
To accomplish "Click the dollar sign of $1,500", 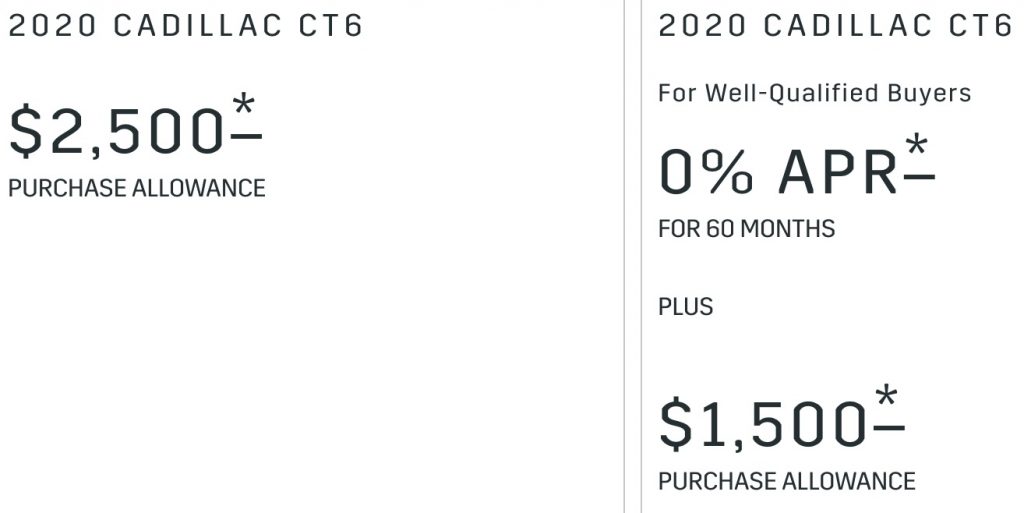I will pos(676,424).
